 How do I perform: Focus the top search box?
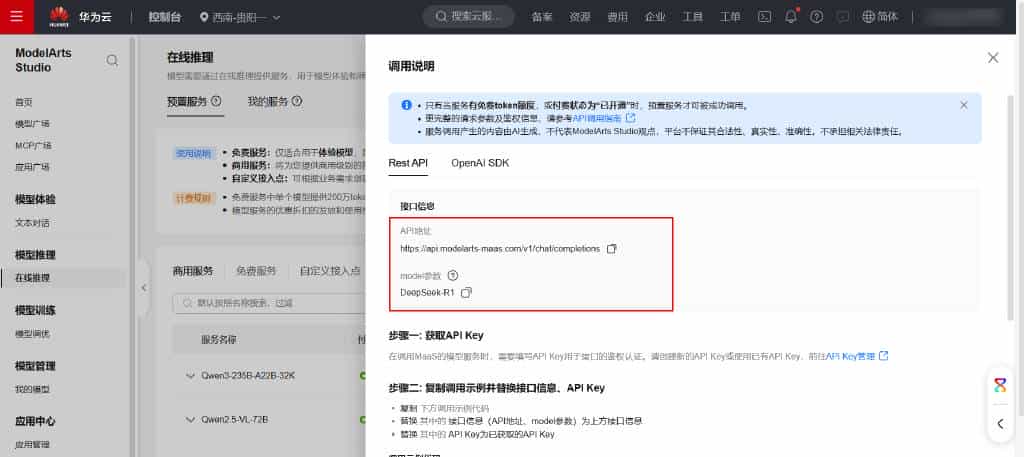coord(468,17)
